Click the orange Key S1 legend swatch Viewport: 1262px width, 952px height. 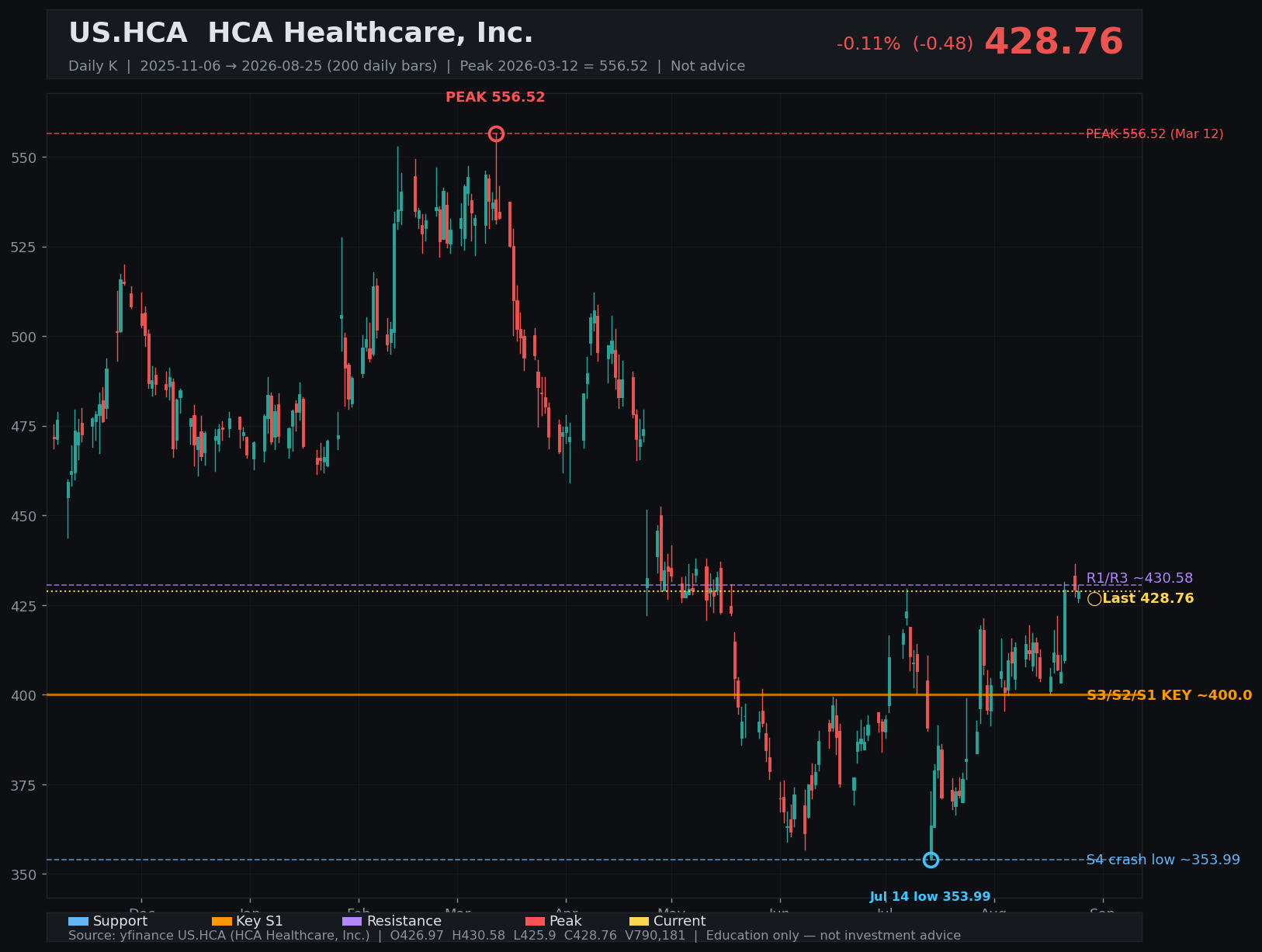tap(222, 922)
